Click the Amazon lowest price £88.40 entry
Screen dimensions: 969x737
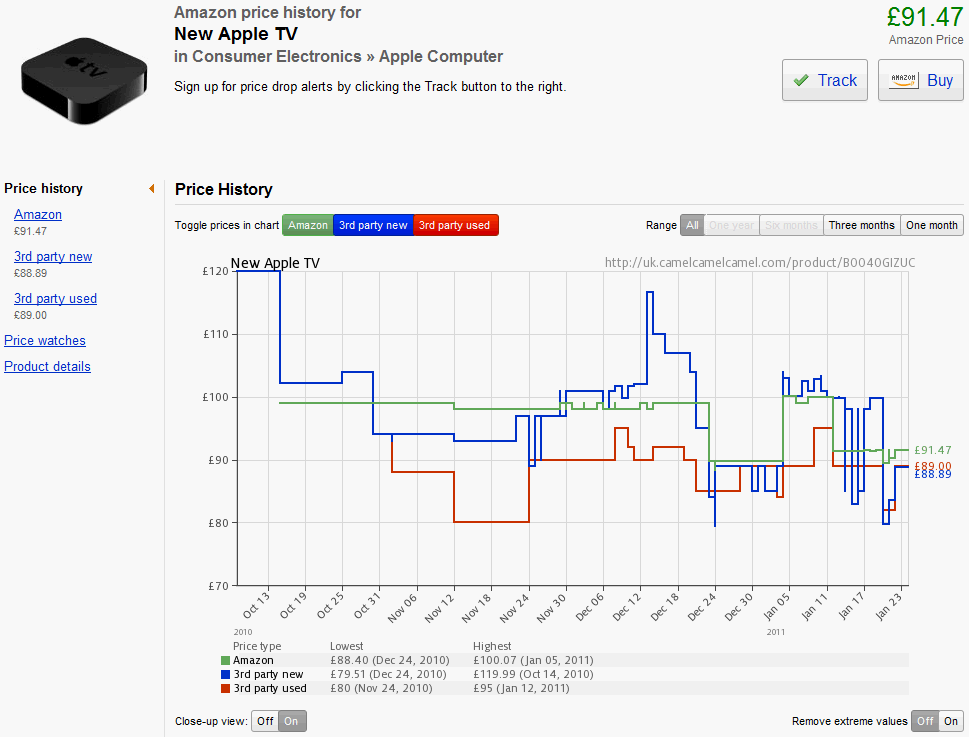click(x=390, y=660)
